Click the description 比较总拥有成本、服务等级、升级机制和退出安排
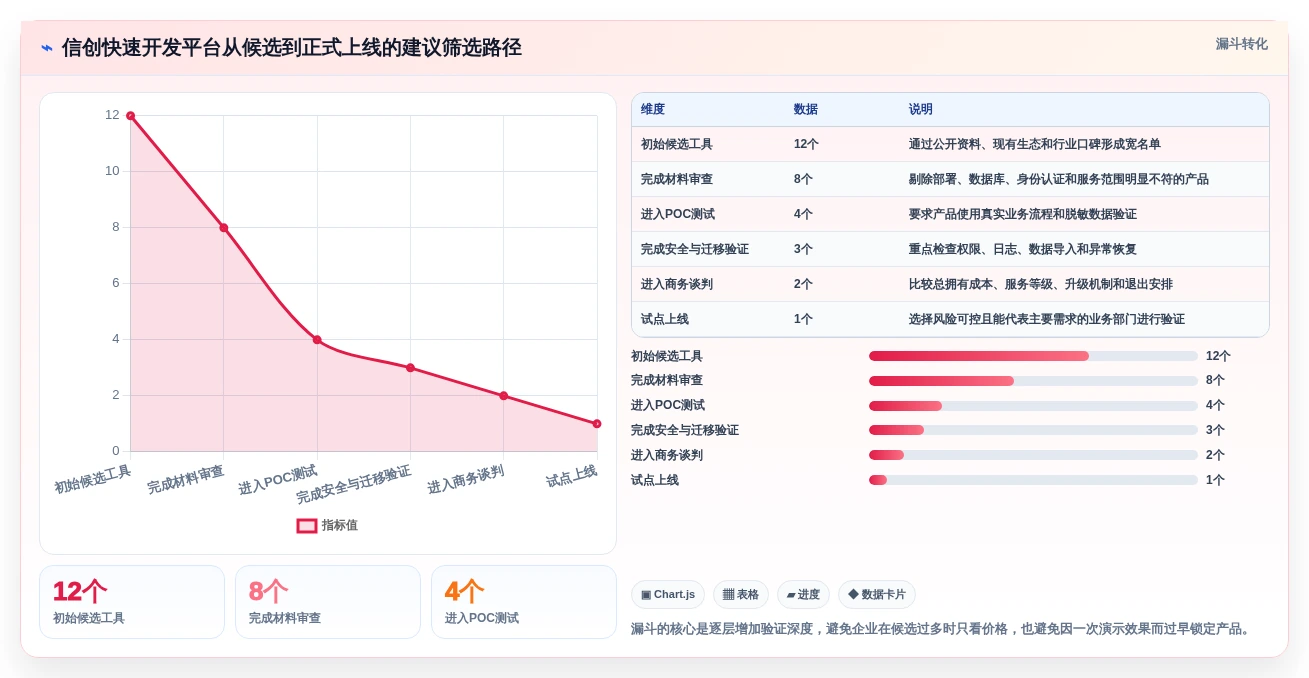This screenshot has height=678, width=1309. coord(1041,284)
